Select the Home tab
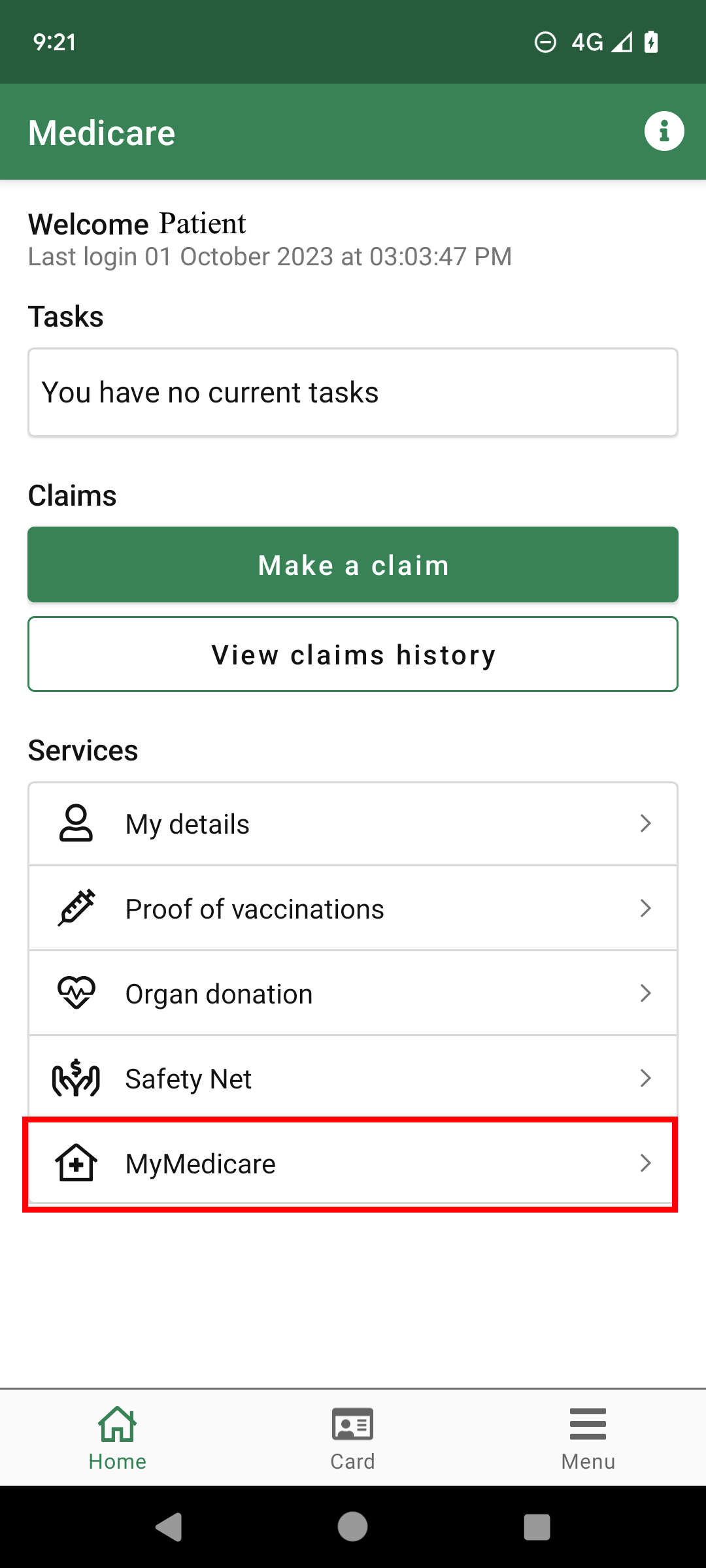The width and height of the screenshot is (706, 1568). coord(118,1438)
